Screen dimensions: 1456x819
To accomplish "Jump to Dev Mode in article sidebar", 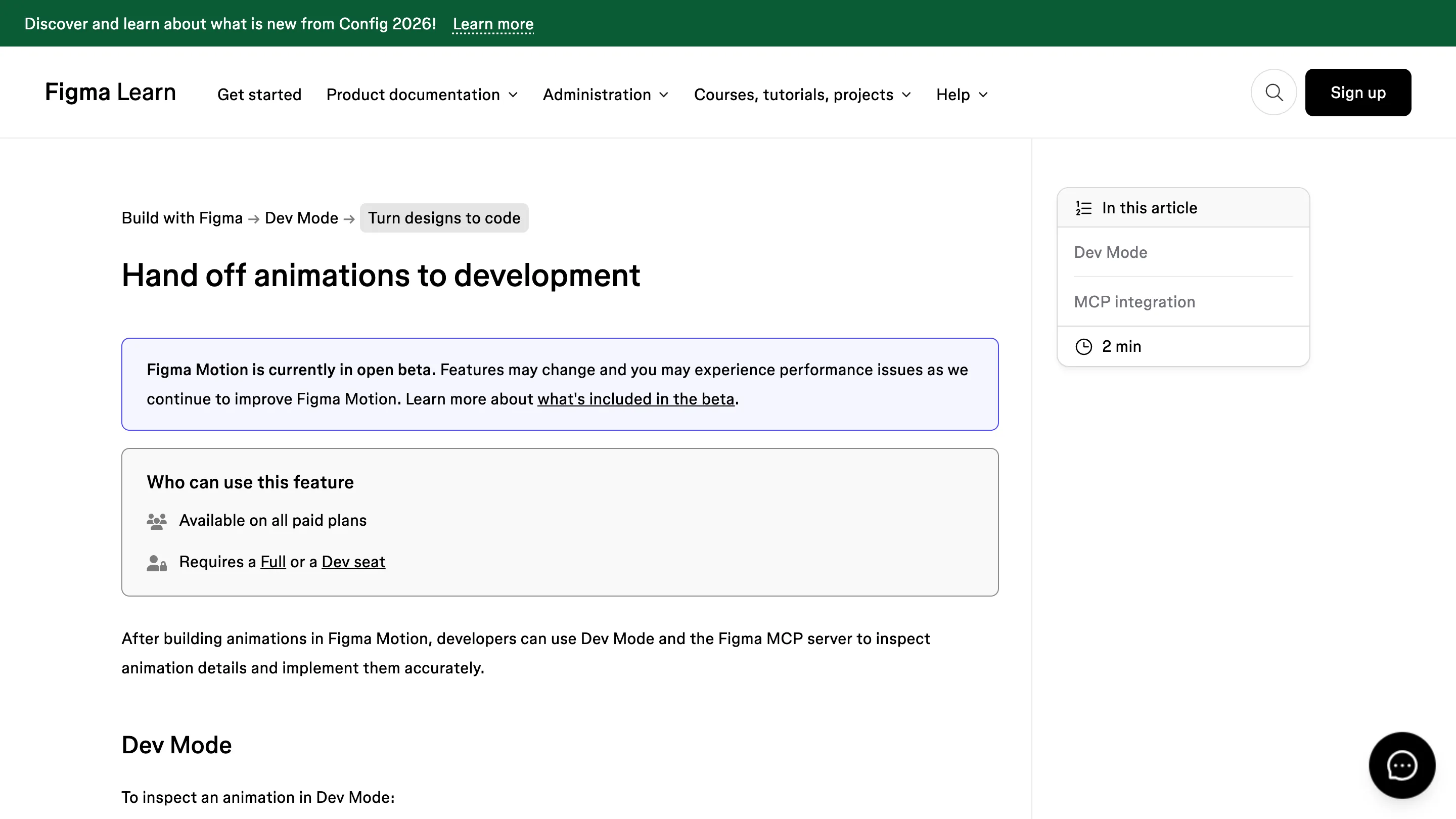I will (1110, 252).
